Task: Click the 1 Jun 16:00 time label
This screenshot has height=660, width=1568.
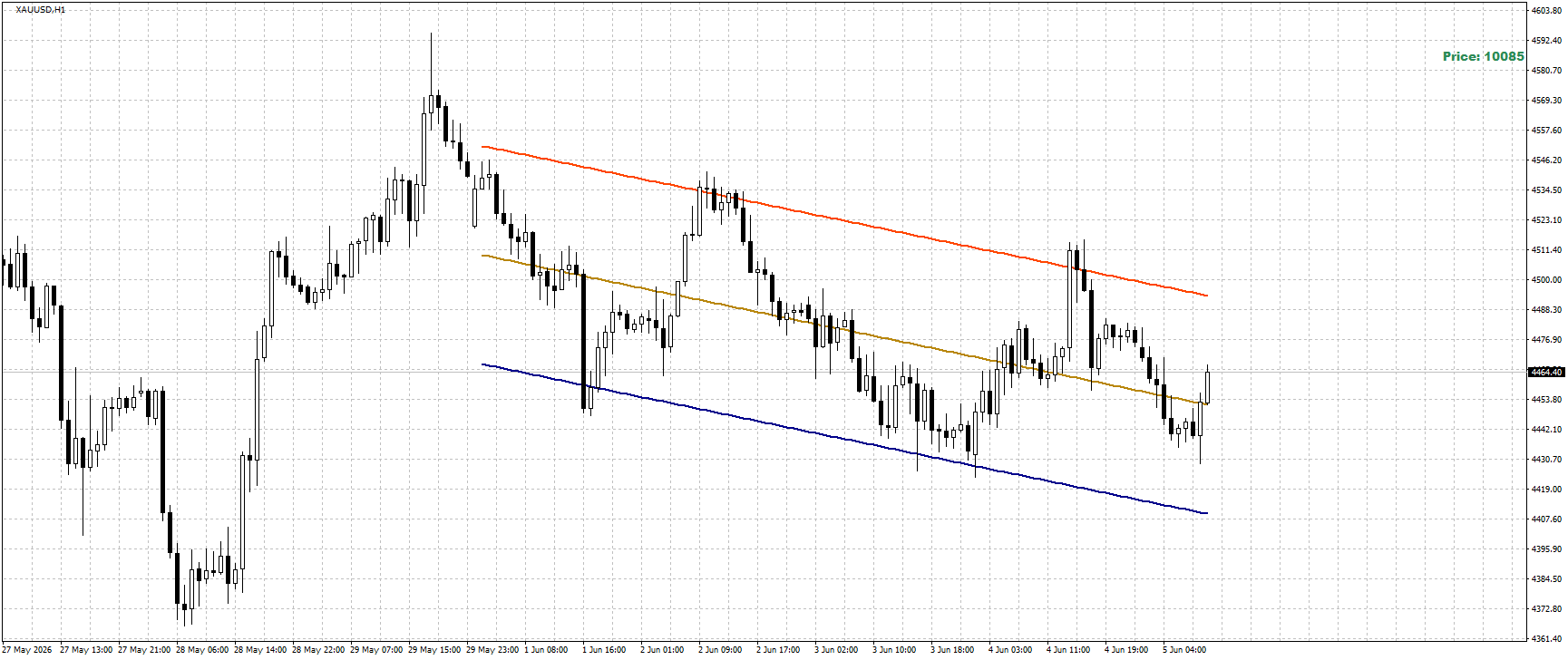Action: pos(602,650)
